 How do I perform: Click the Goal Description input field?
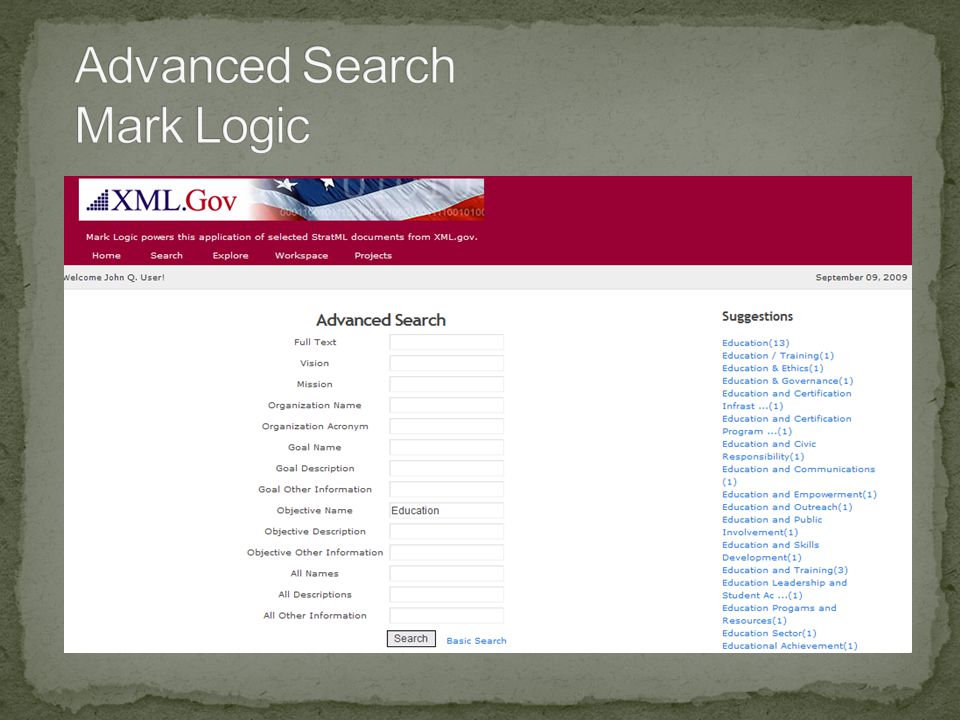click(x=446, y=468)
